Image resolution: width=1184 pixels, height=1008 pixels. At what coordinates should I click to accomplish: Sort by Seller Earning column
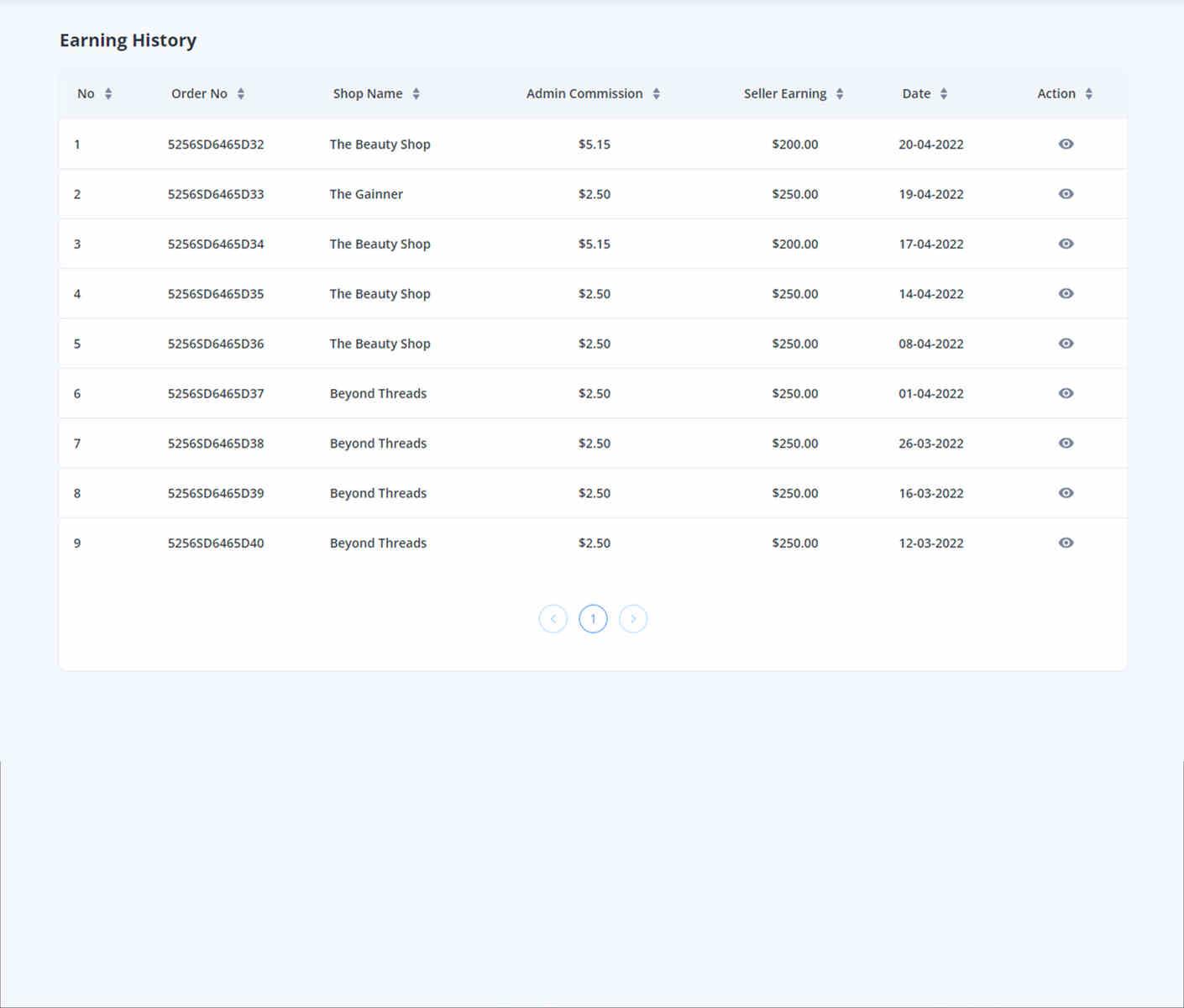[840, 94]
